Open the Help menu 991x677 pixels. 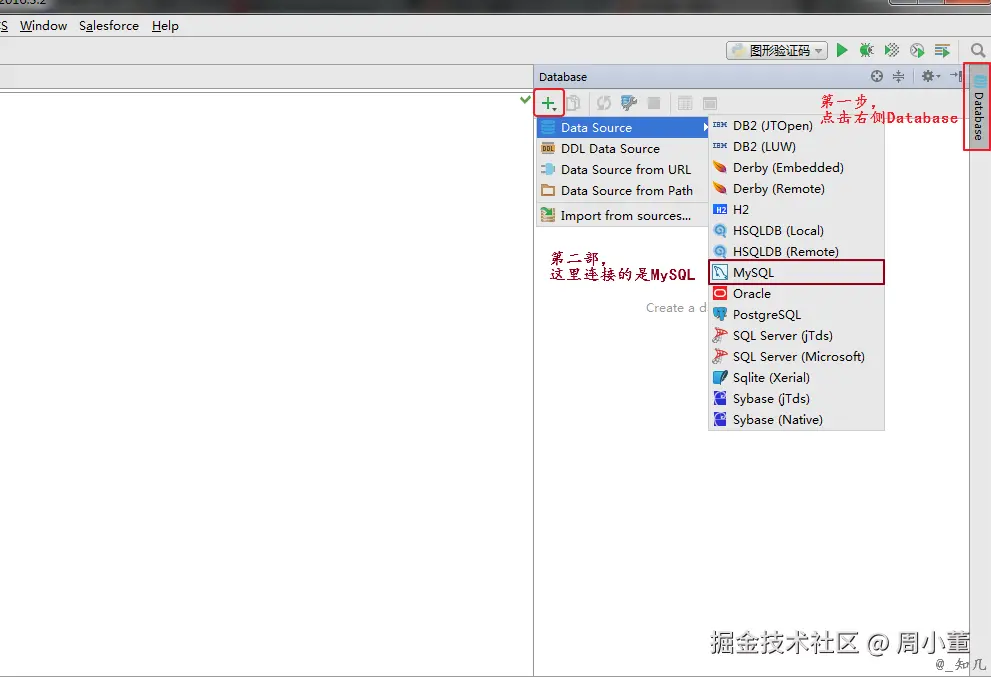165,26
